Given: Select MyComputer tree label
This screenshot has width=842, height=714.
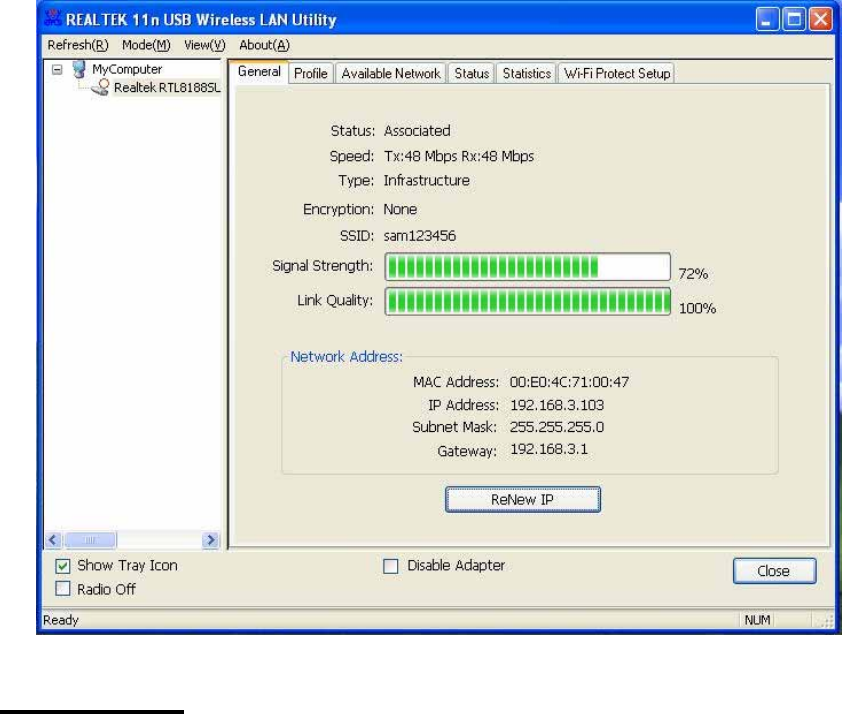Looking at the screenshot, I should (127, 69).
